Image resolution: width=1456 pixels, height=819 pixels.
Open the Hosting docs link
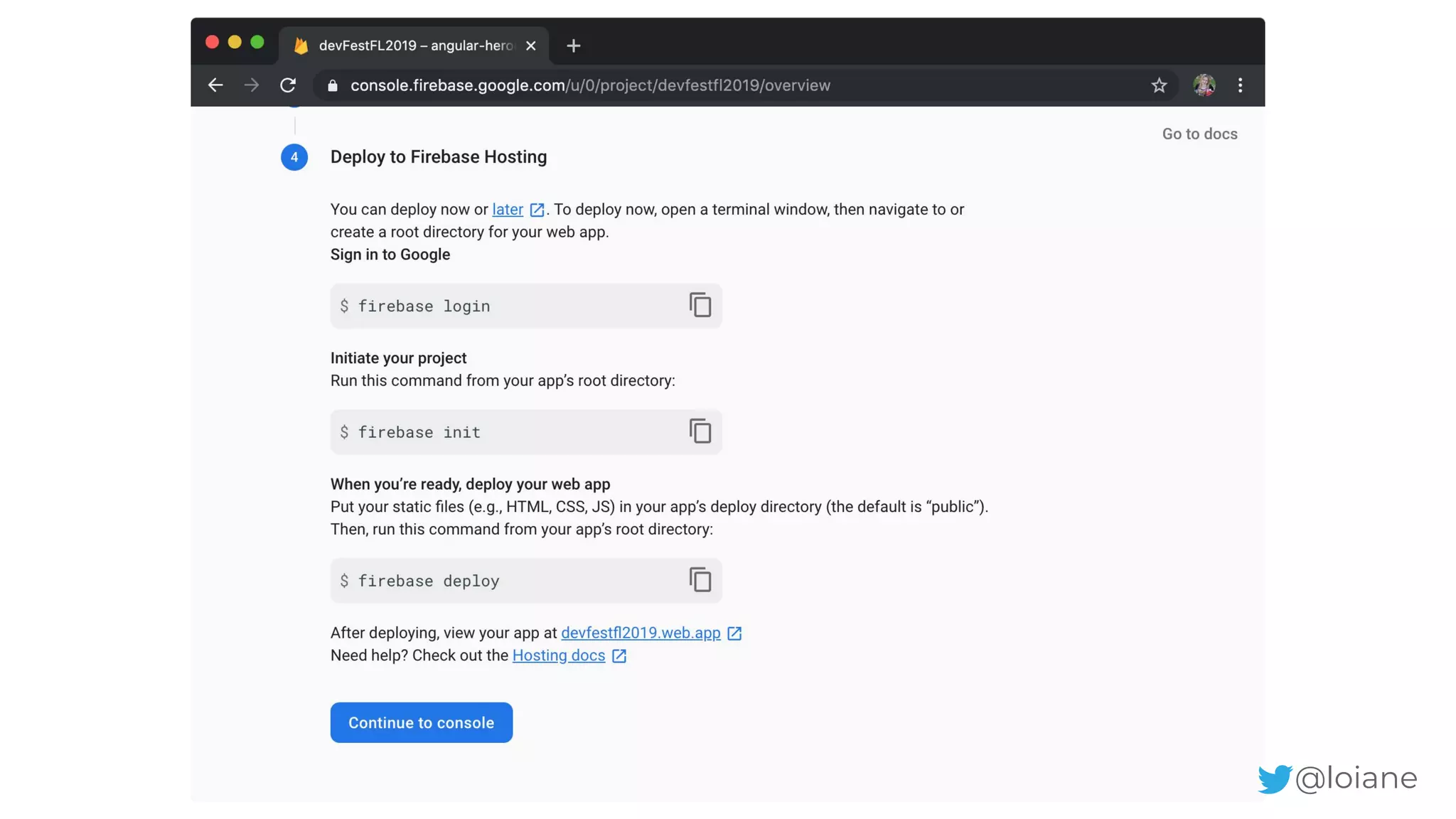559,655
